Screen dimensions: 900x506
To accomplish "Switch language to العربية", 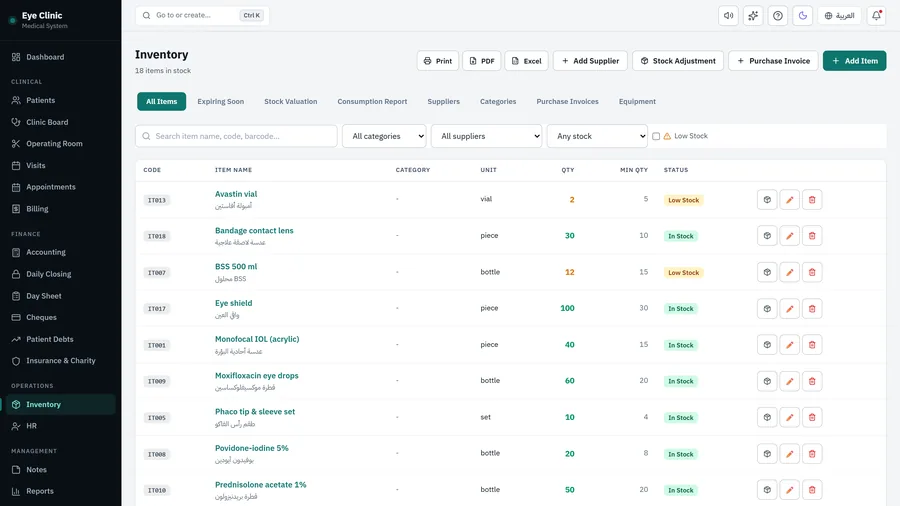I will [839, 15].
